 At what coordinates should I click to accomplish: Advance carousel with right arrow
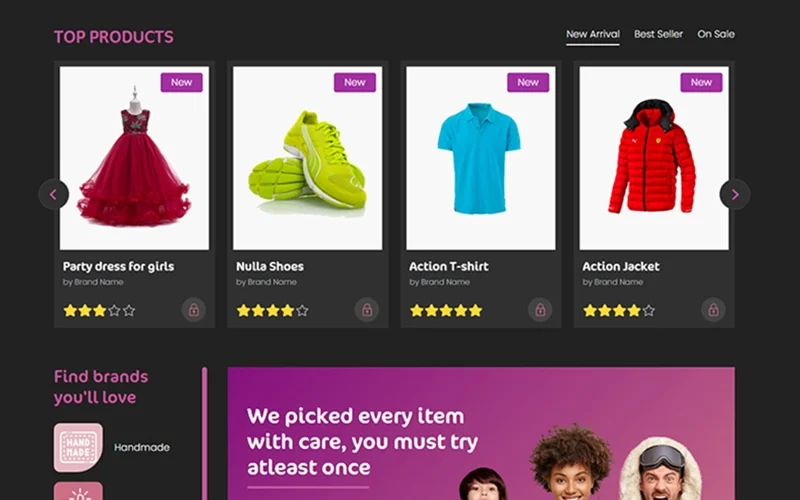[x=735, y=194]
